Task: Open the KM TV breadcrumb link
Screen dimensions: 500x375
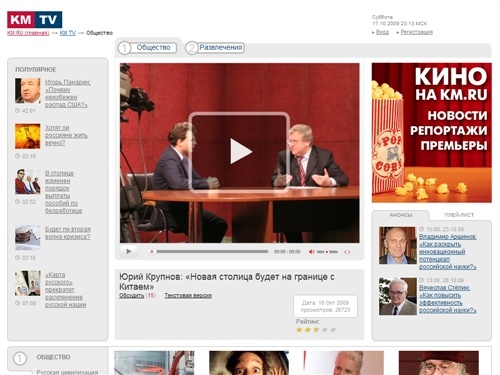Action: 68,33
